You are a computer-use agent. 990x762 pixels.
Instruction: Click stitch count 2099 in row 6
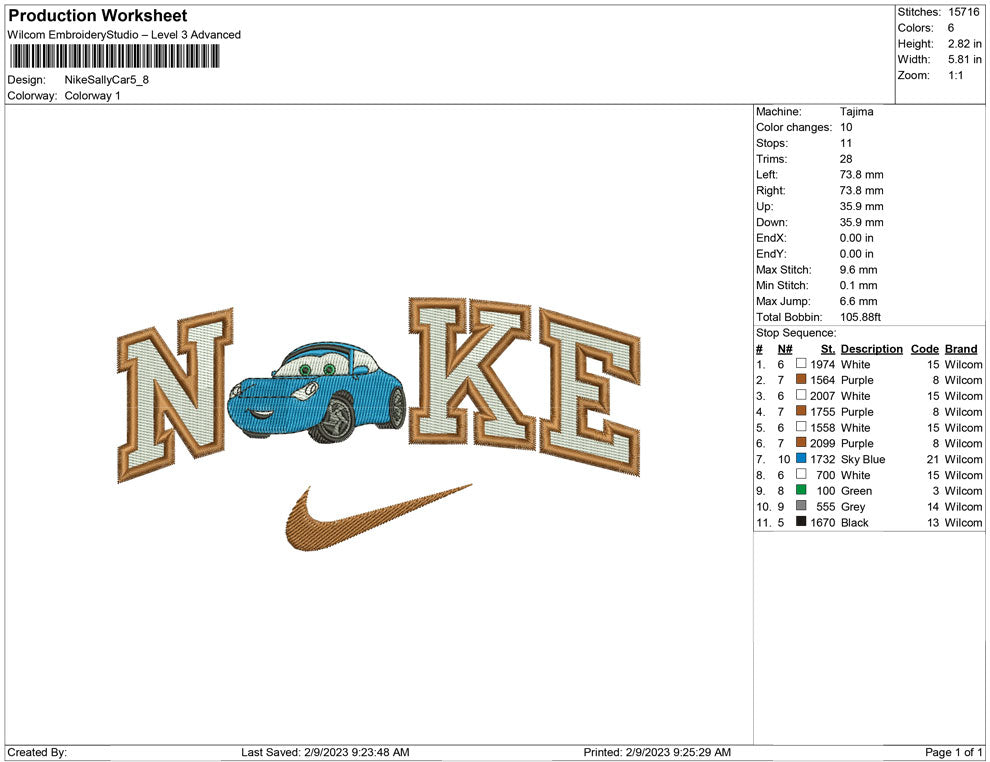(x=823, y=443)
